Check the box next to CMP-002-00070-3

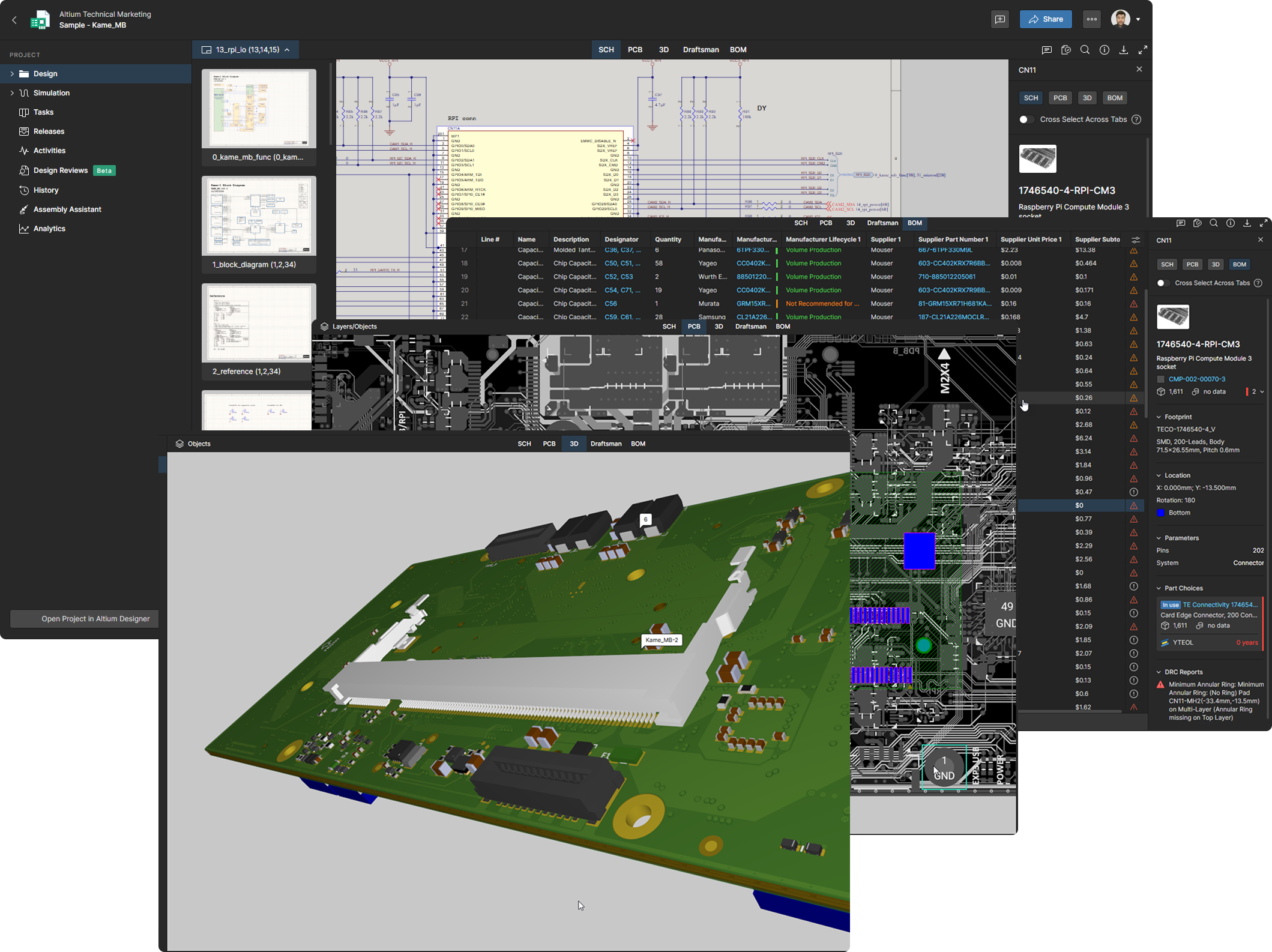(1161, 379)
